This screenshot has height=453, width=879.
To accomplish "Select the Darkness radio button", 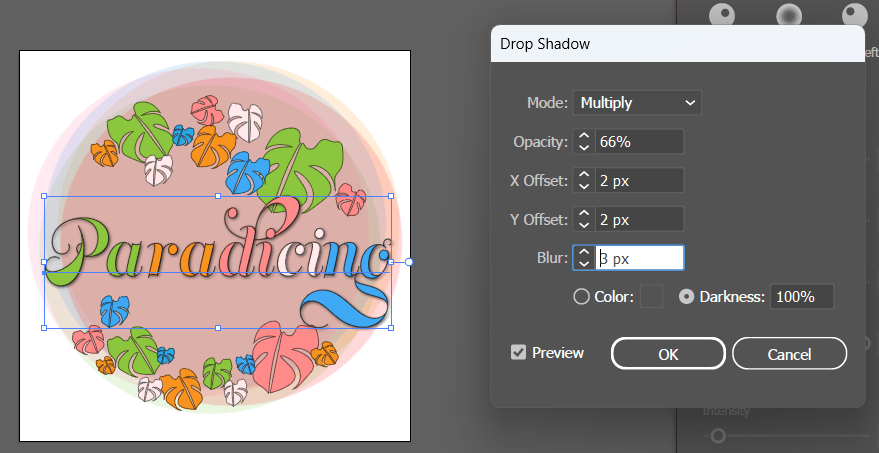I will pos(687,296).
